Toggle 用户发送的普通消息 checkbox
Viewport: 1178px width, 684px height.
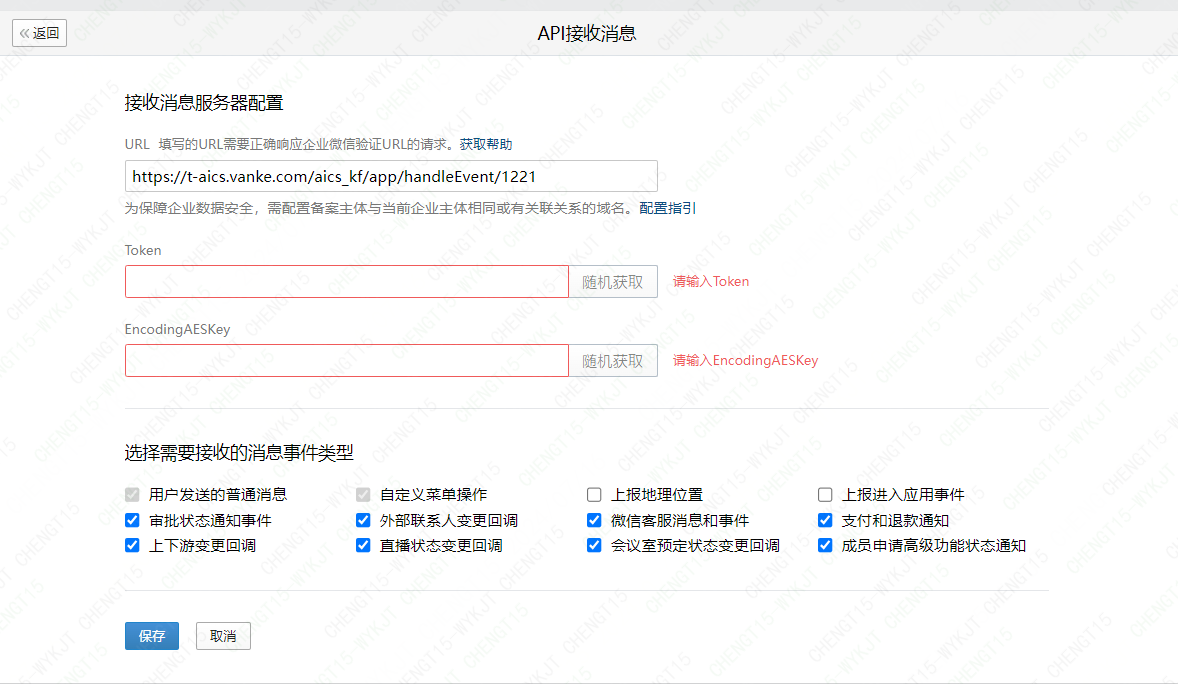(x=132, y=495)
